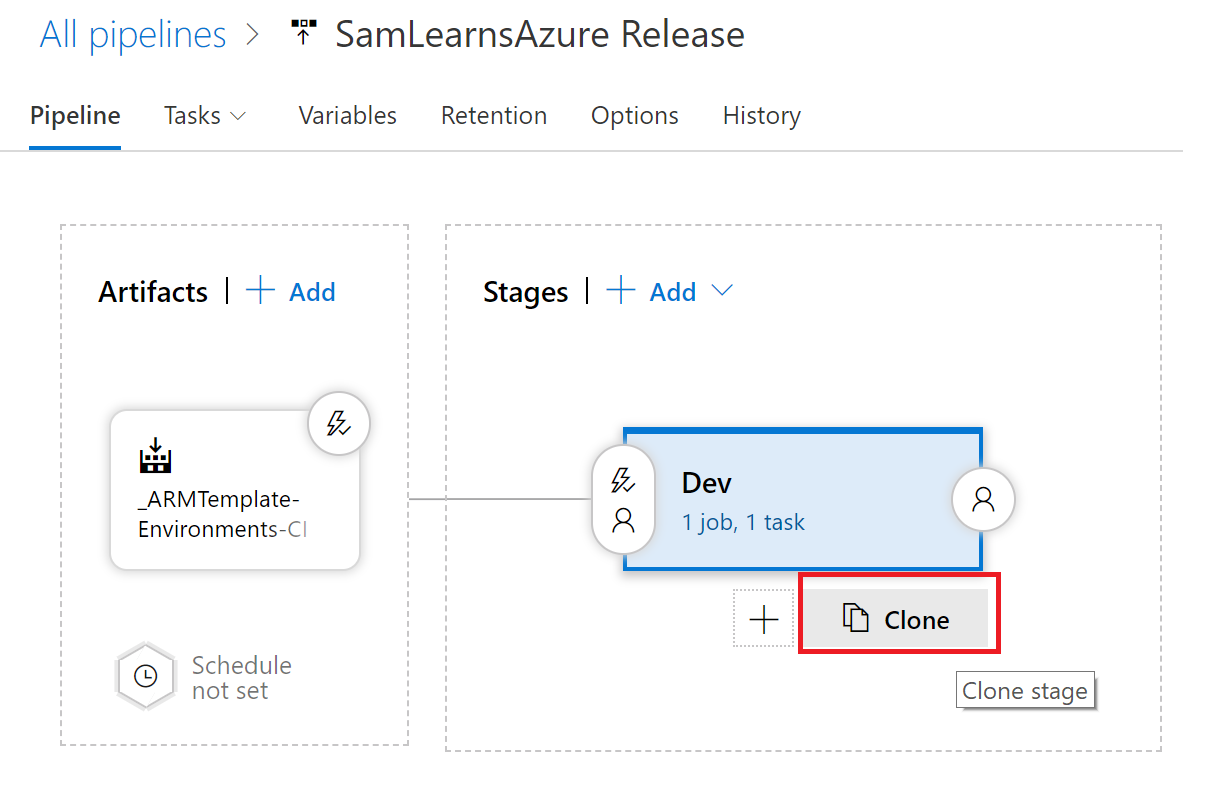Add a new stage

coord(657,291)
